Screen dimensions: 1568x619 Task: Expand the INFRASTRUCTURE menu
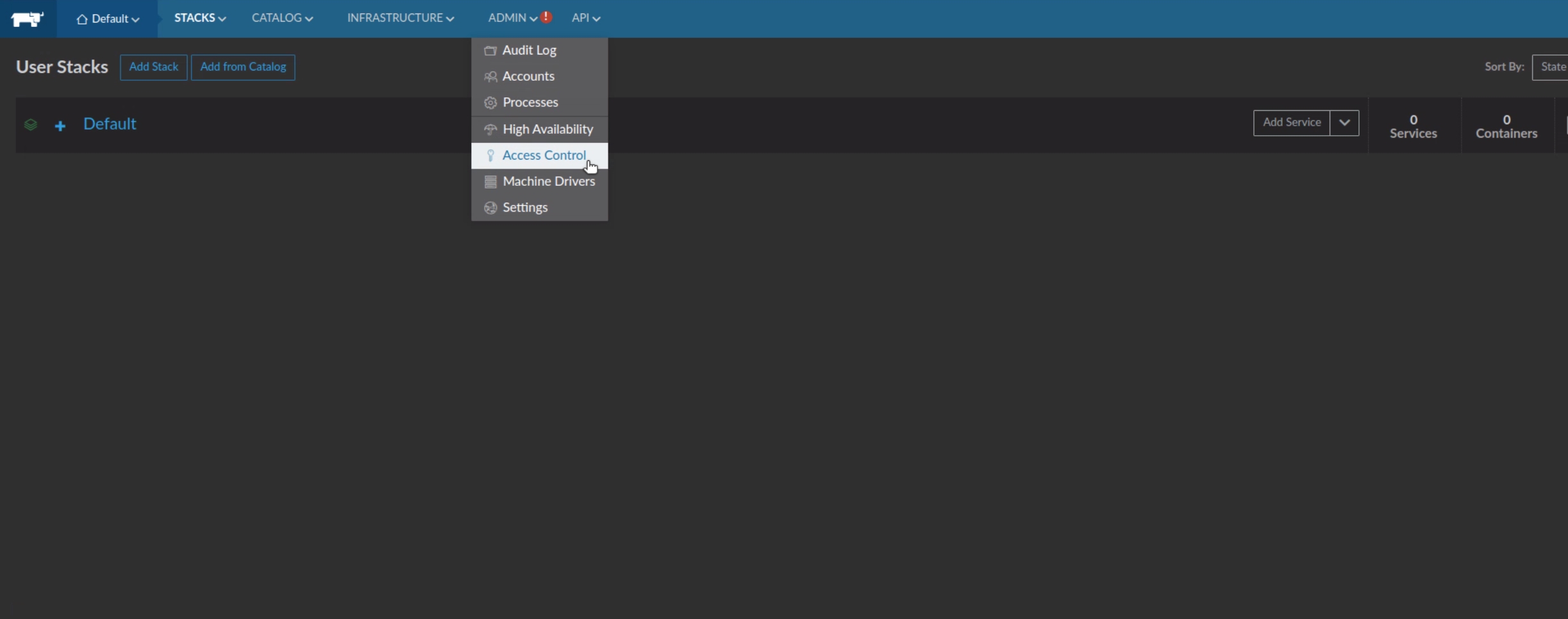(401, 18)
